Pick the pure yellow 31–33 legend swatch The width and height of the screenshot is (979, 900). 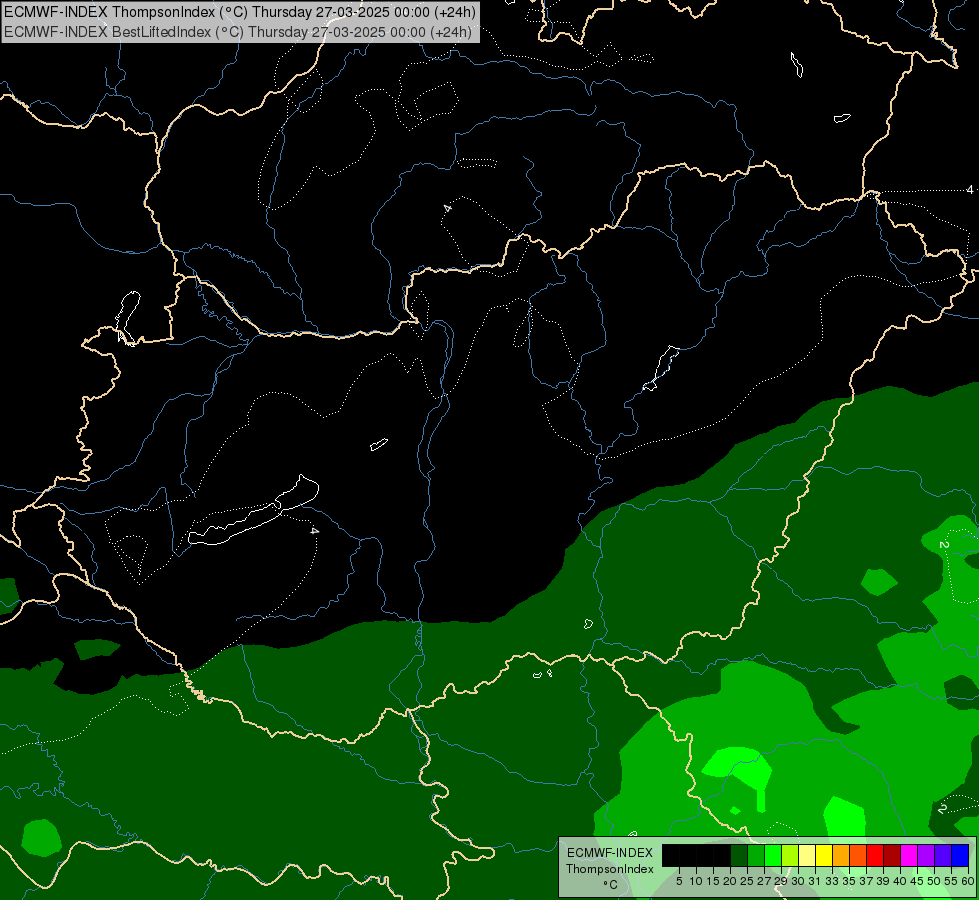click(824, 855)
